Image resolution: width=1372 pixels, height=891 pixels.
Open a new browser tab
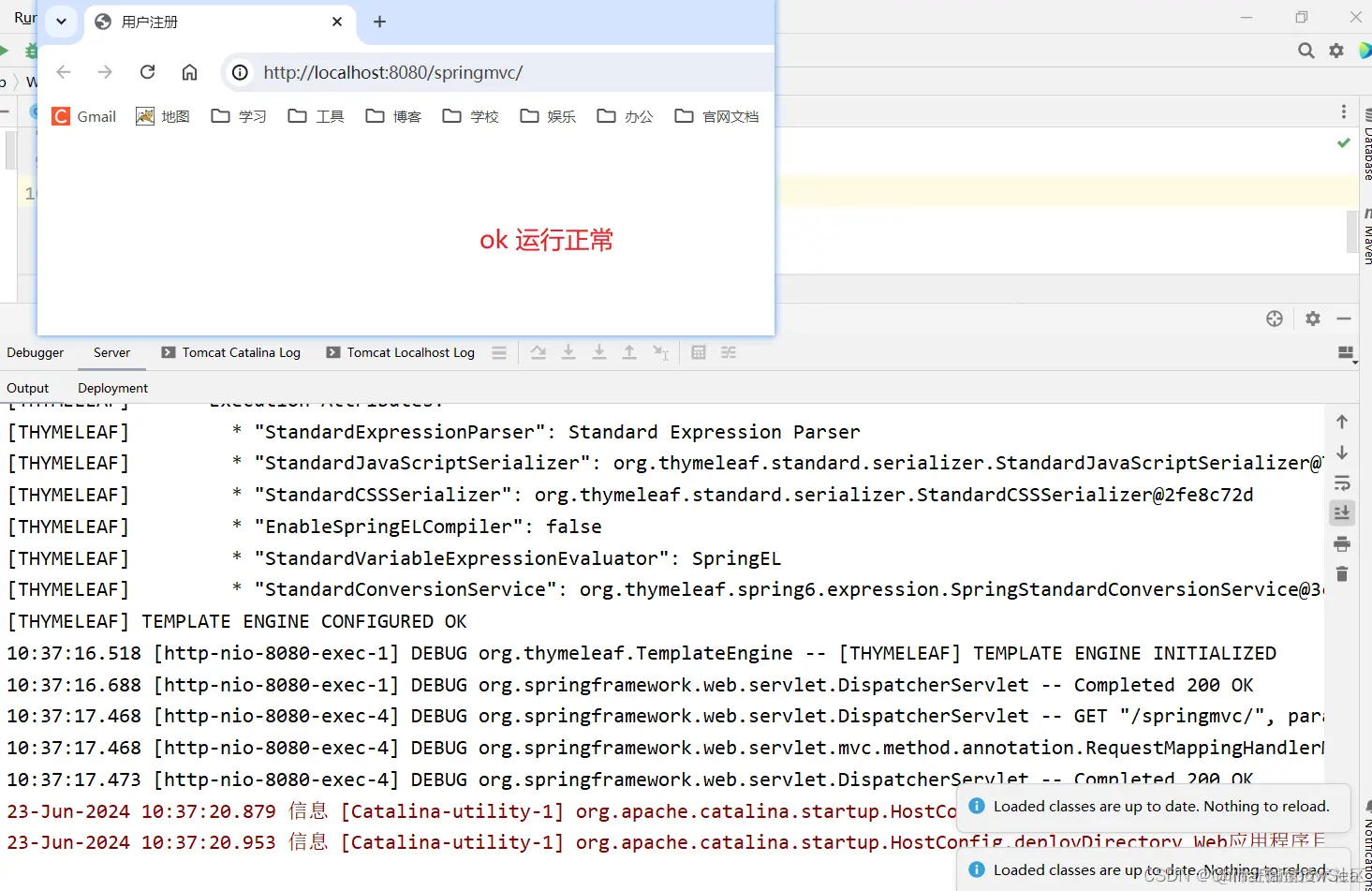tap(379, 22)
